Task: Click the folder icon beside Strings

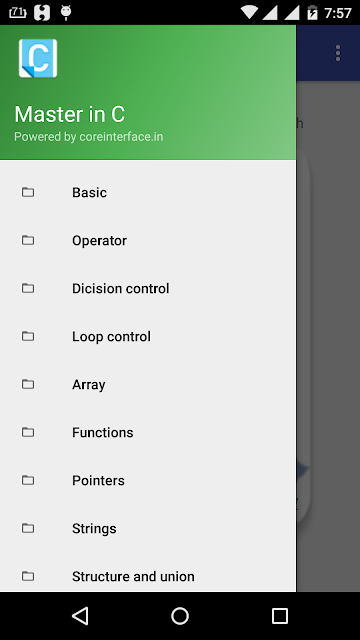Action: [x=28, y=529]
